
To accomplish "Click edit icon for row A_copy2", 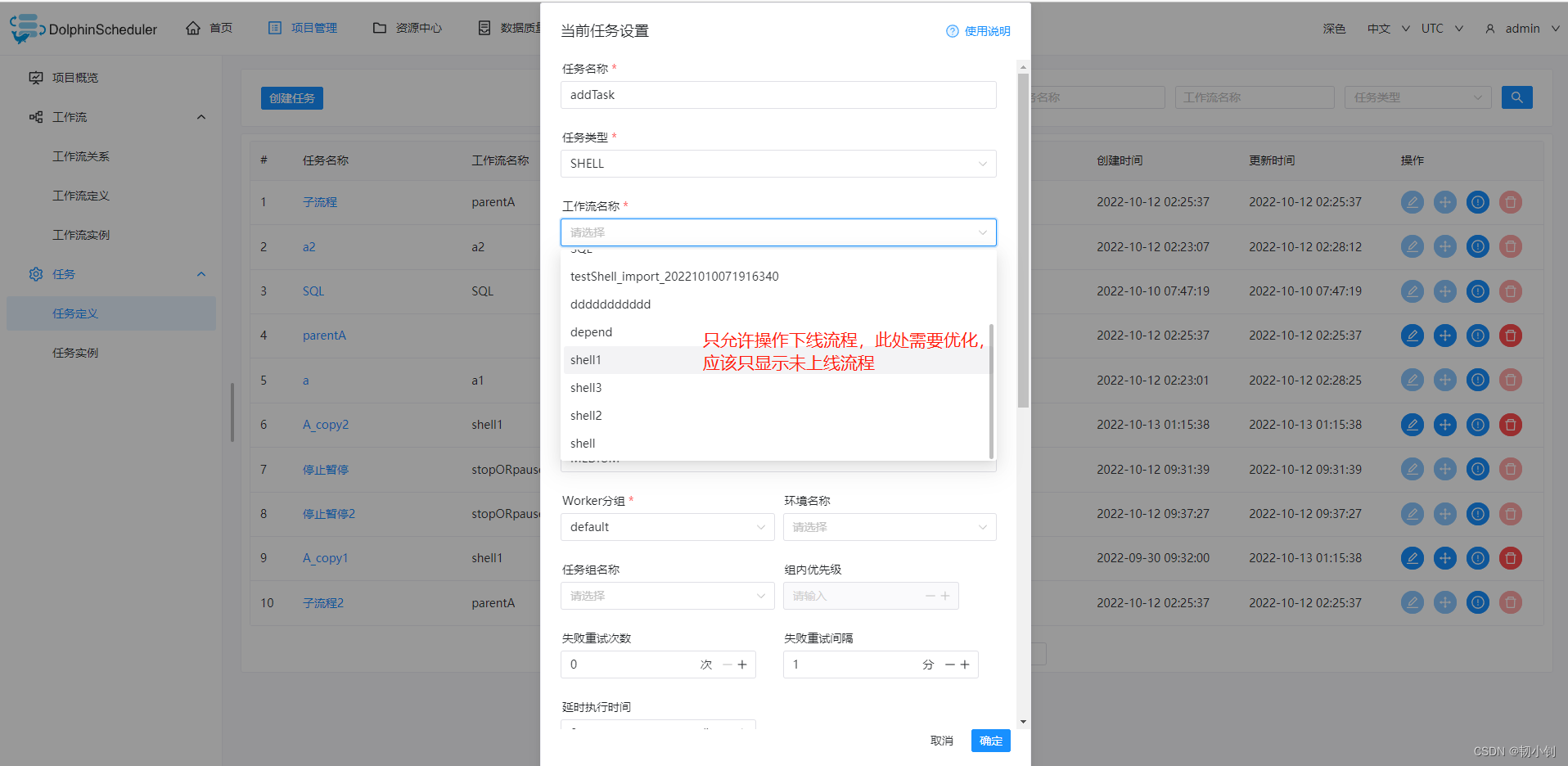I will 1412,425.
